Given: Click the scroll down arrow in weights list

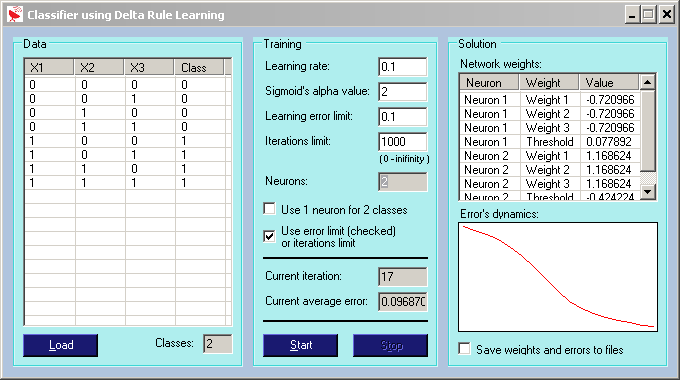Looking at the screenshot, I should click(x=647, y=191).
